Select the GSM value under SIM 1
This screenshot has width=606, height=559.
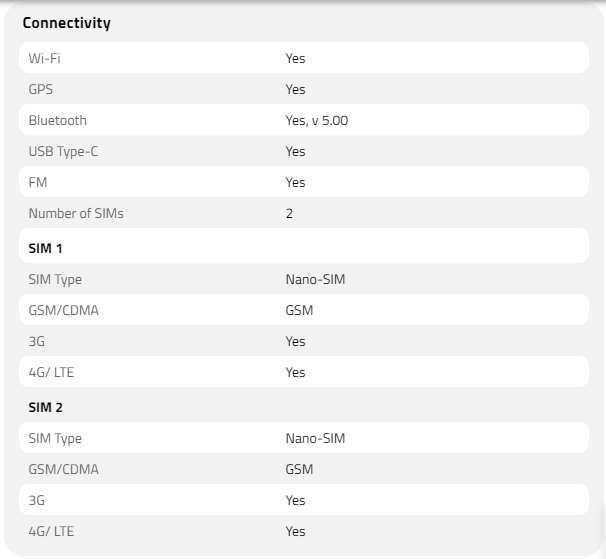point(299,310)
